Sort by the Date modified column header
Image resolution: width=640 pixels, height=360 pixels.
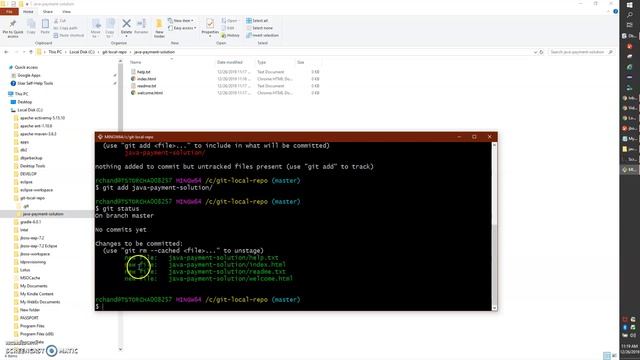230,62
